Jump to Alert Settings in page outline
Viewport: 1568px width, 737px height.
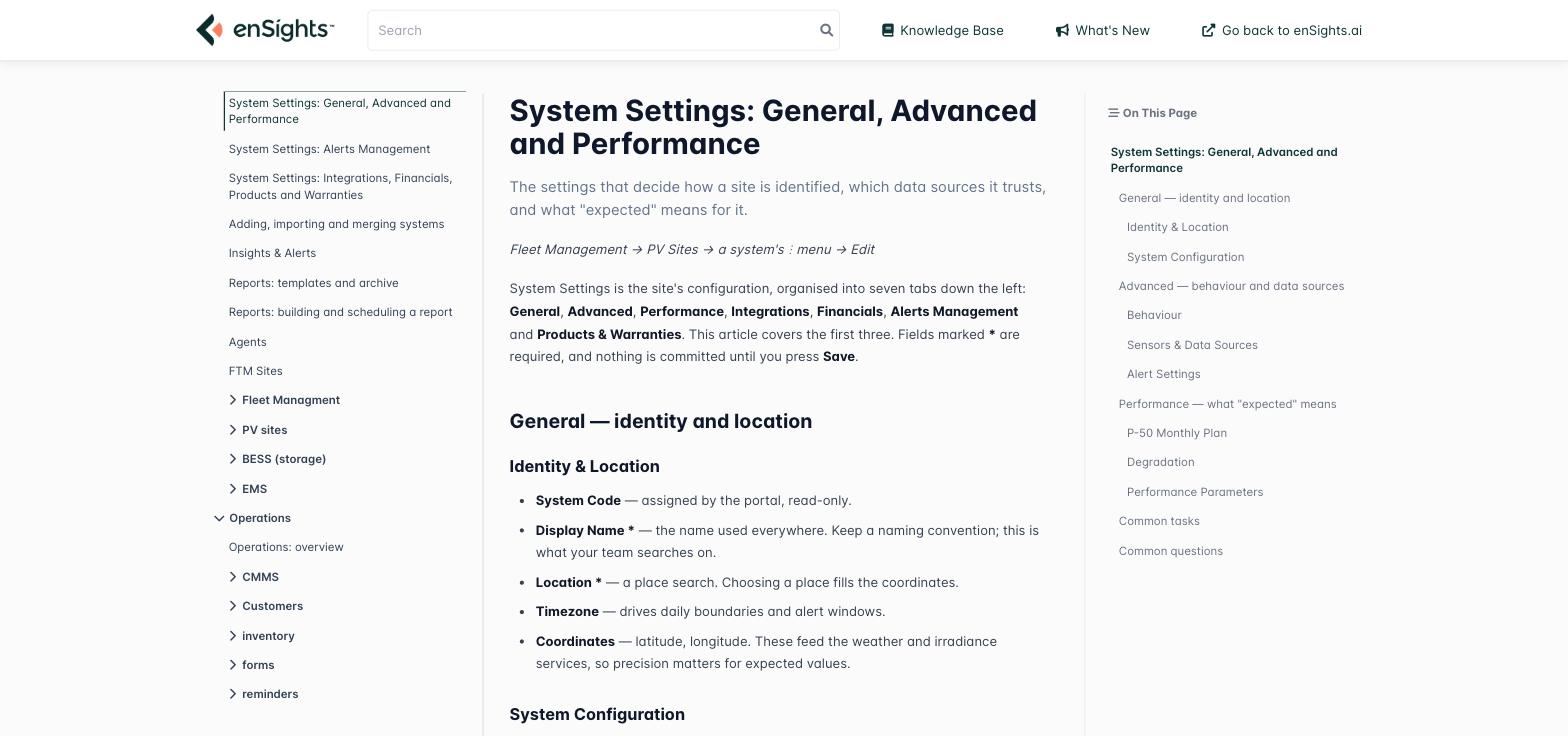tap(1163, 374)
